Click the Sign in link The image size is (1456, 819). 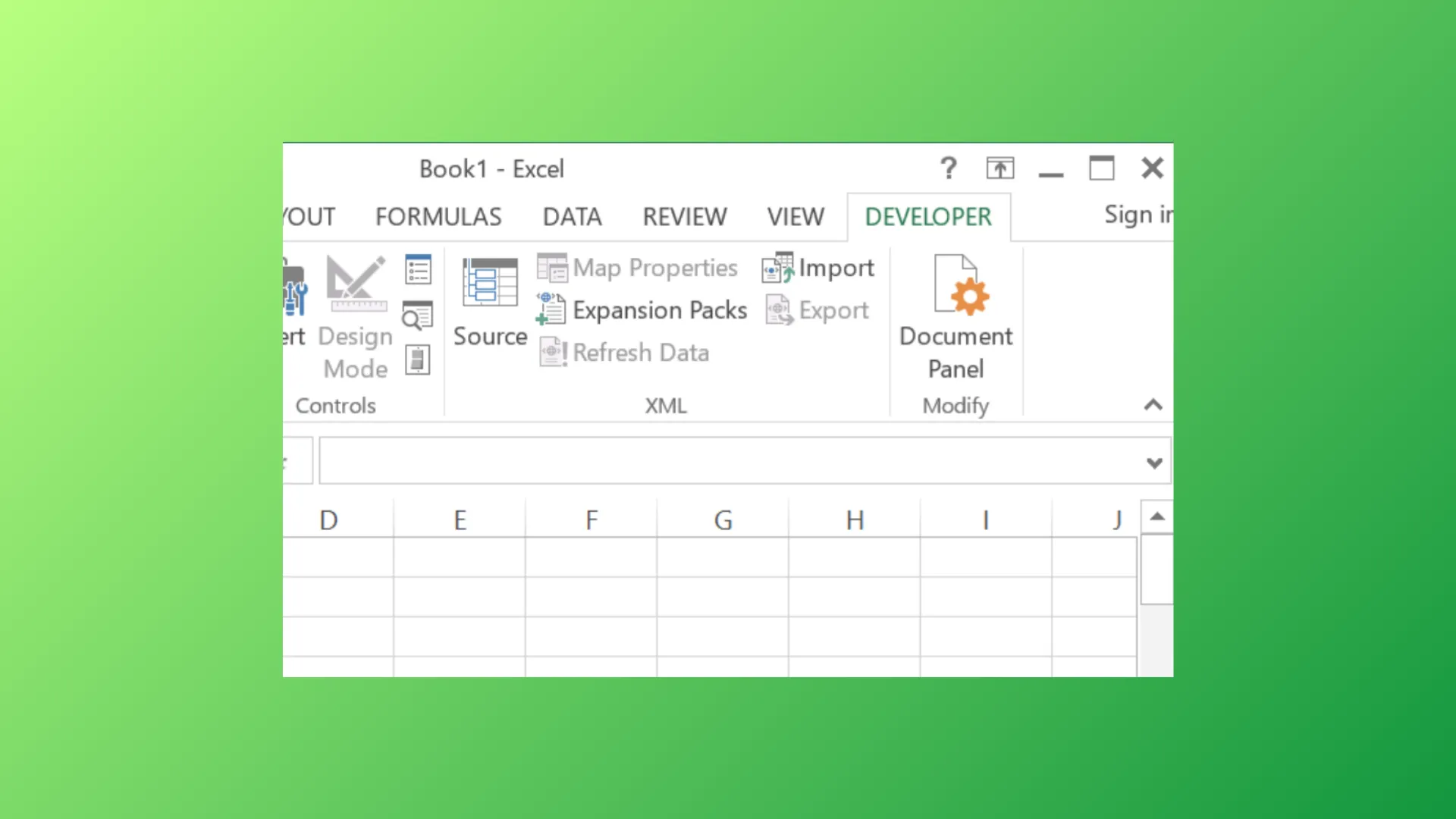[x=1135, y=215]
